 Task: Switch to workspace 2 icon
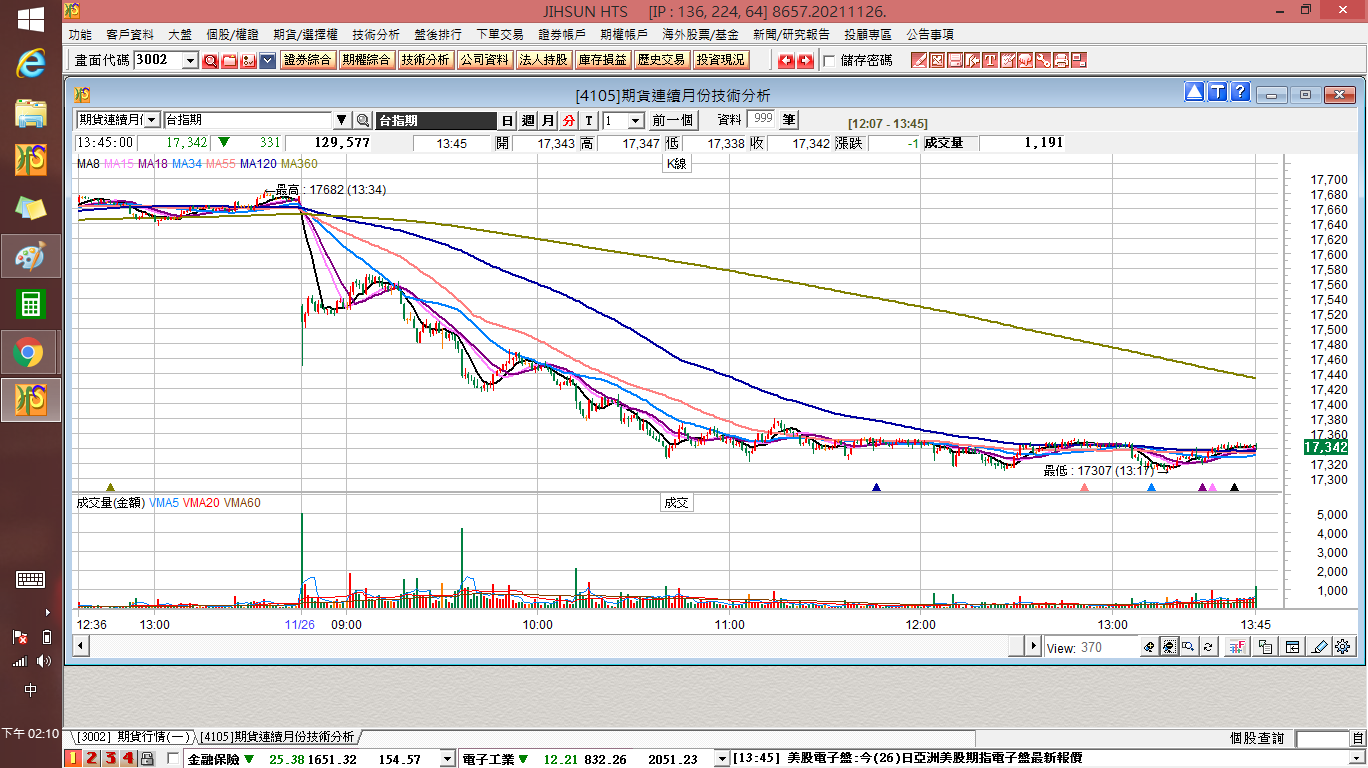pyautogui.click(x=91, y=759)
